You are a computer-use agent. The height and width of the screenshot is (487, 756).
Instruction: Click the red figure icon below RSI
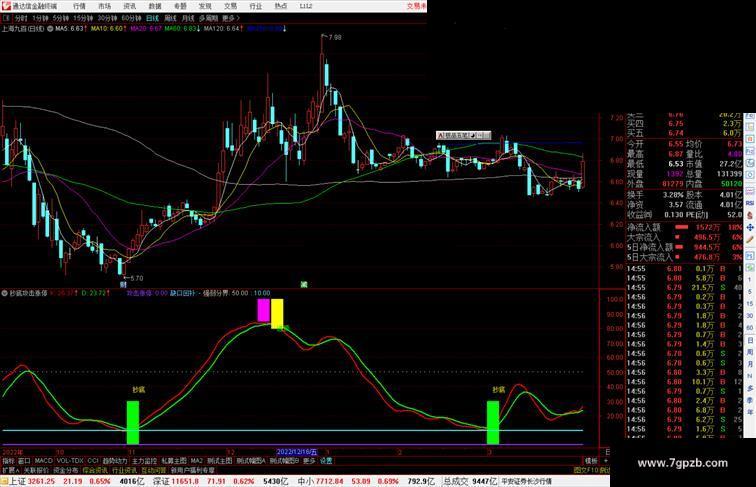[750, 216]
